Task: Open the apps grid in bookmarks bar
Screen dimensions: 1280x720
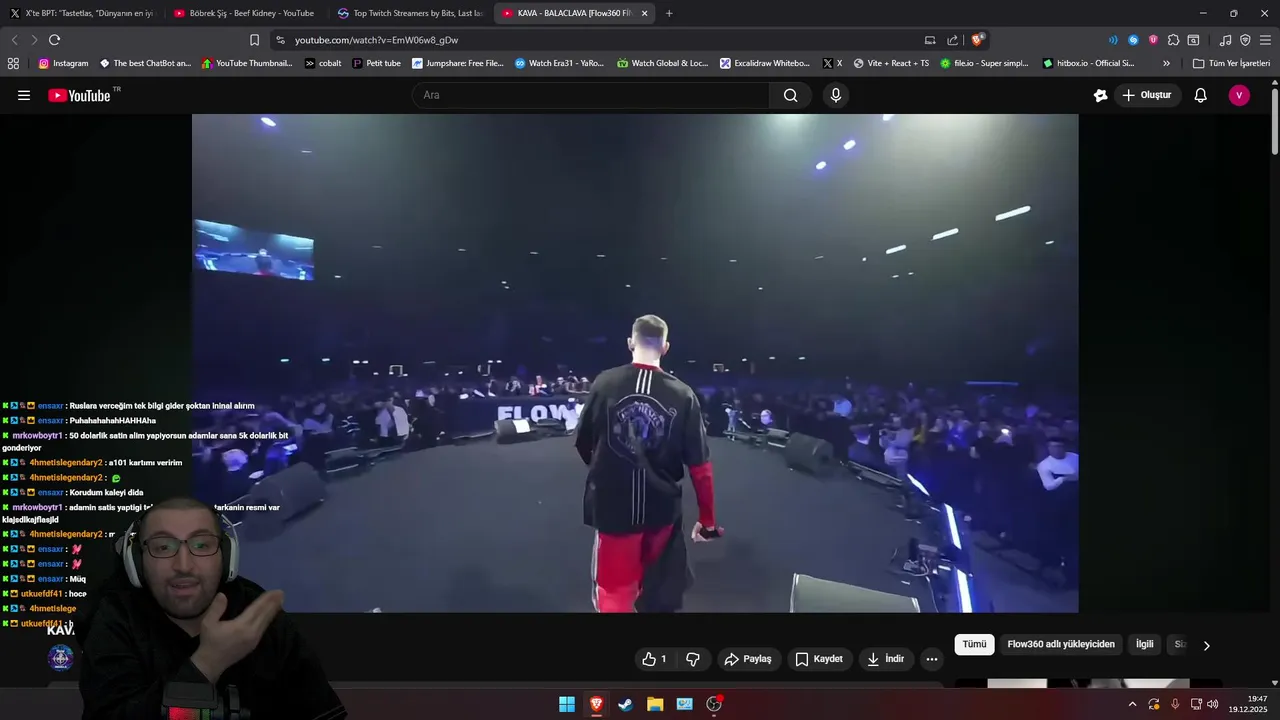Action: pos(13,63)
